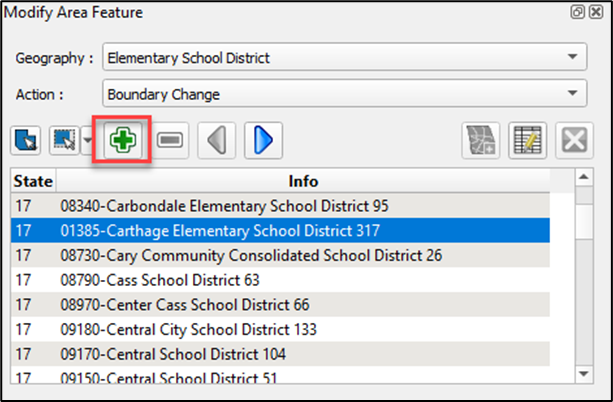The width and height of the screenshot is (613, 402).
Task: Open the Action dropdown
Action: click(344, 95)
